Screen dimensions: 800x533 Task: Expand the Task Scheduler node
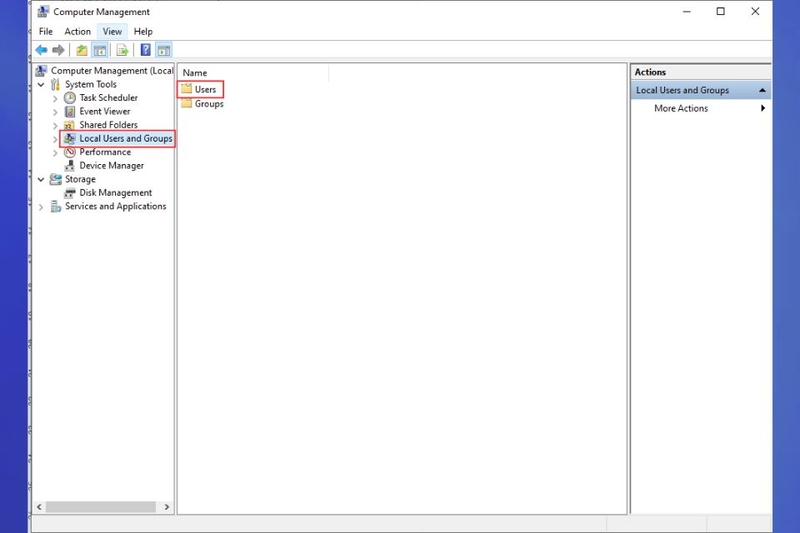(55, 98)
